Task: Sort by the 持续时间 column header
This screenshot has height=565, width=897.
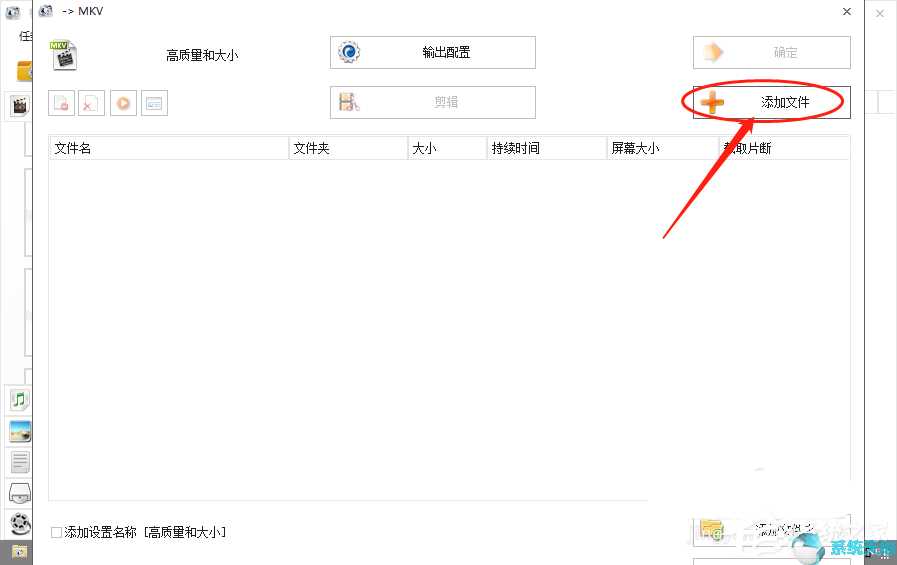Action: click(x=546, y=148)
